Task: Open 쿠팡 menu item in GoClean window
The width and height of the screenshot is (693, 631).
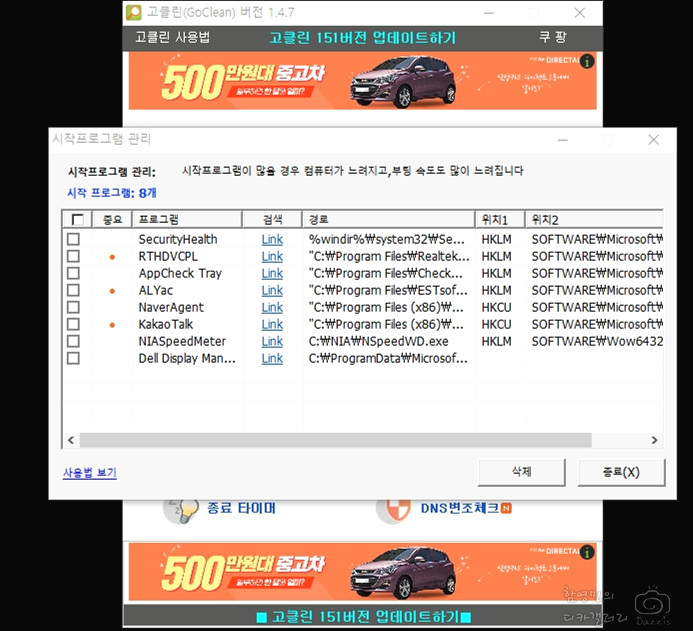Action: point(553,37)
